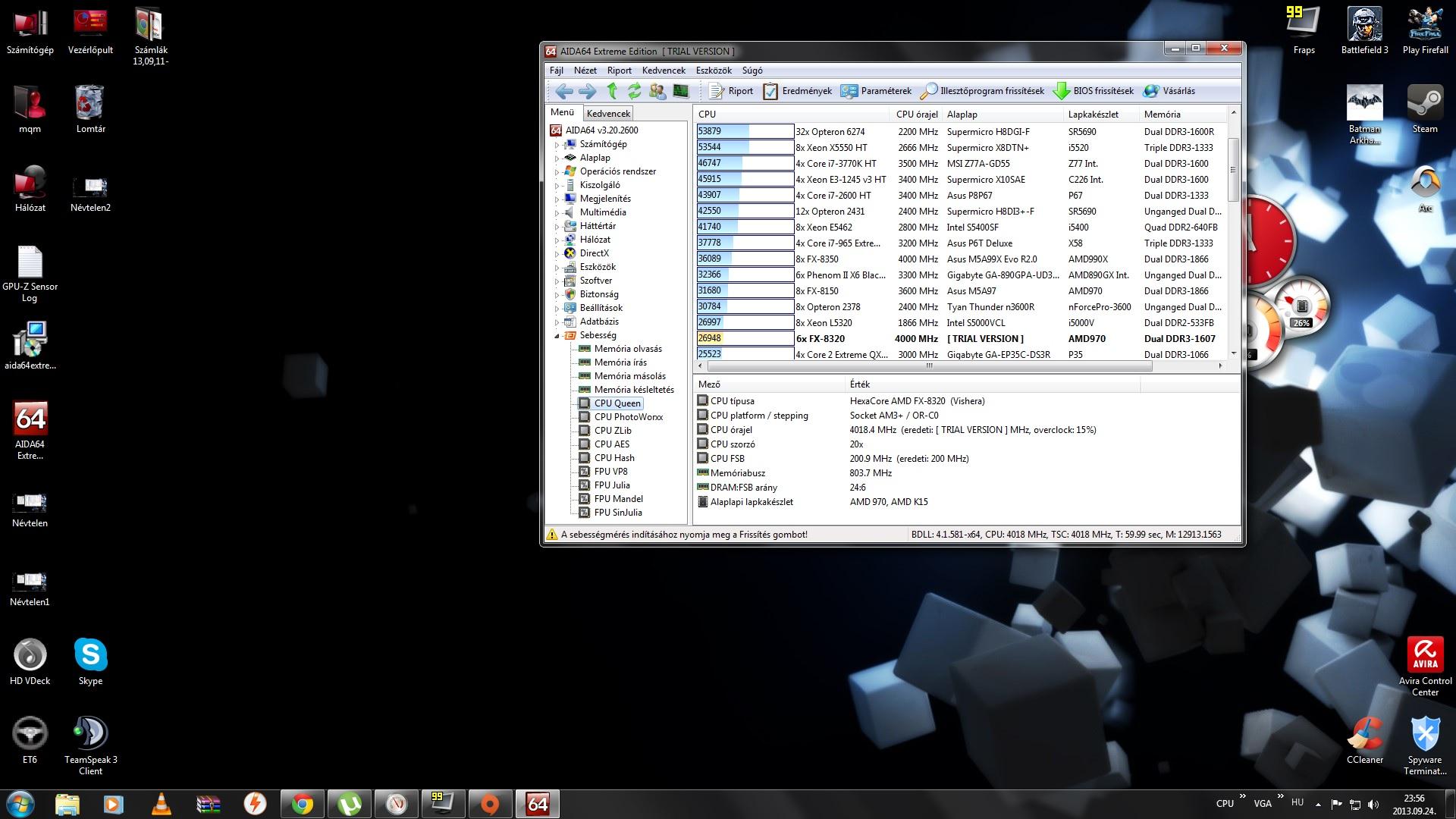Open the CCleaner desktop icon

1364,740
